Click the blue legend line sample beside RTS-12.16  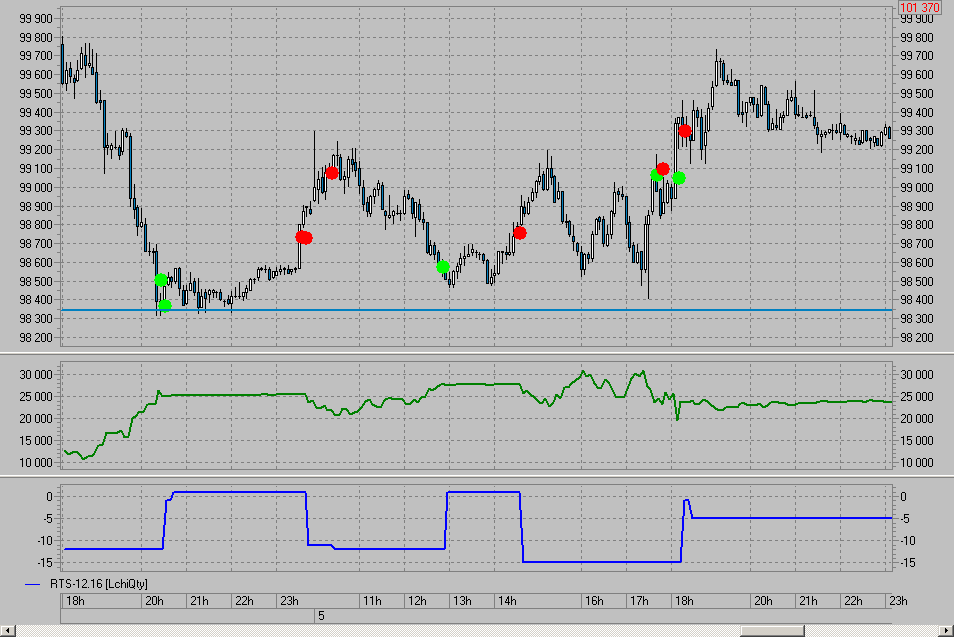[32, 583]
